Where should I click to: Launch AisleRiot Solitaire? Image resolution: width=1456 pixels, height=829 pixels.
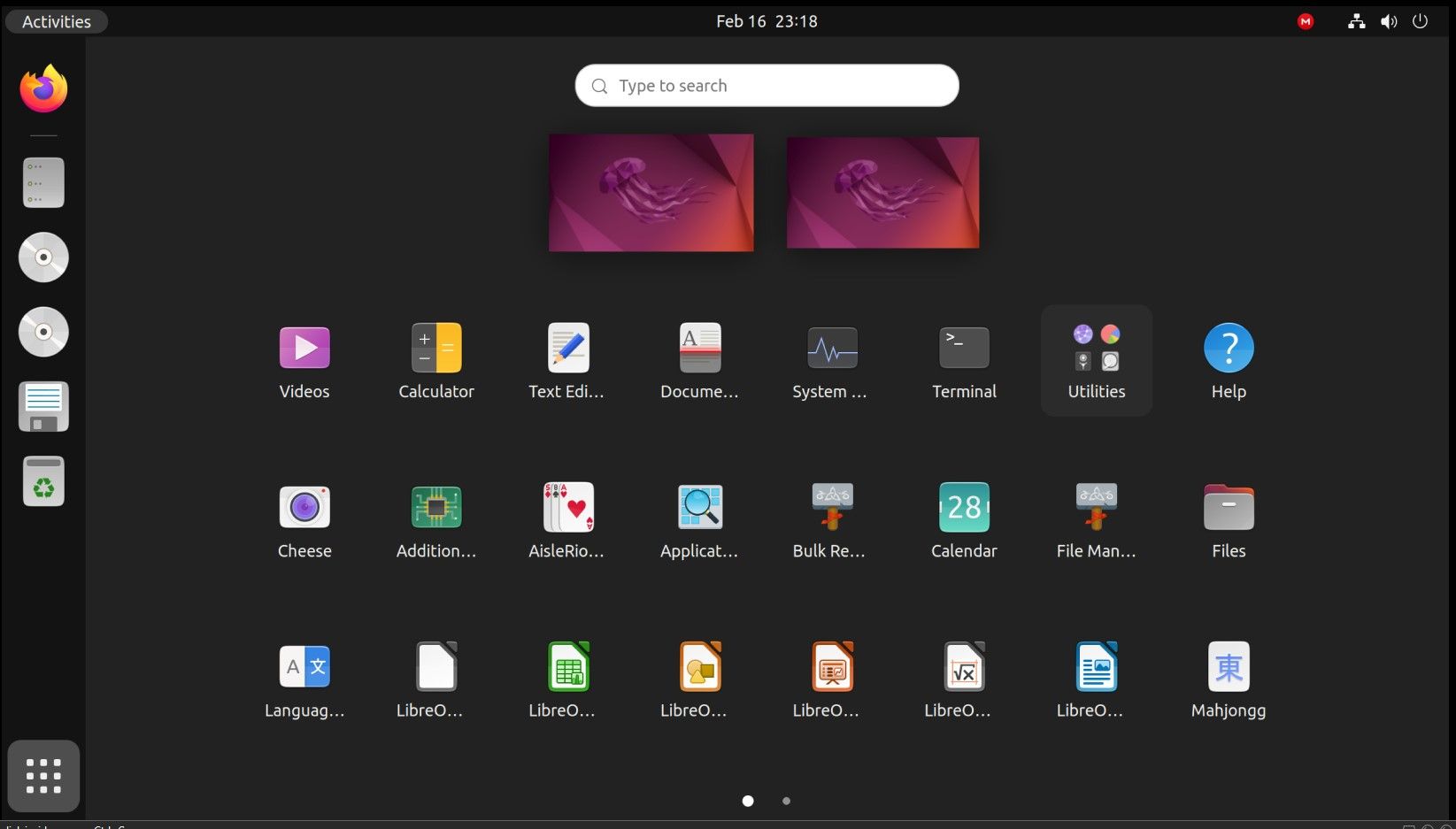pyautogui.click(x=567, y=507)
